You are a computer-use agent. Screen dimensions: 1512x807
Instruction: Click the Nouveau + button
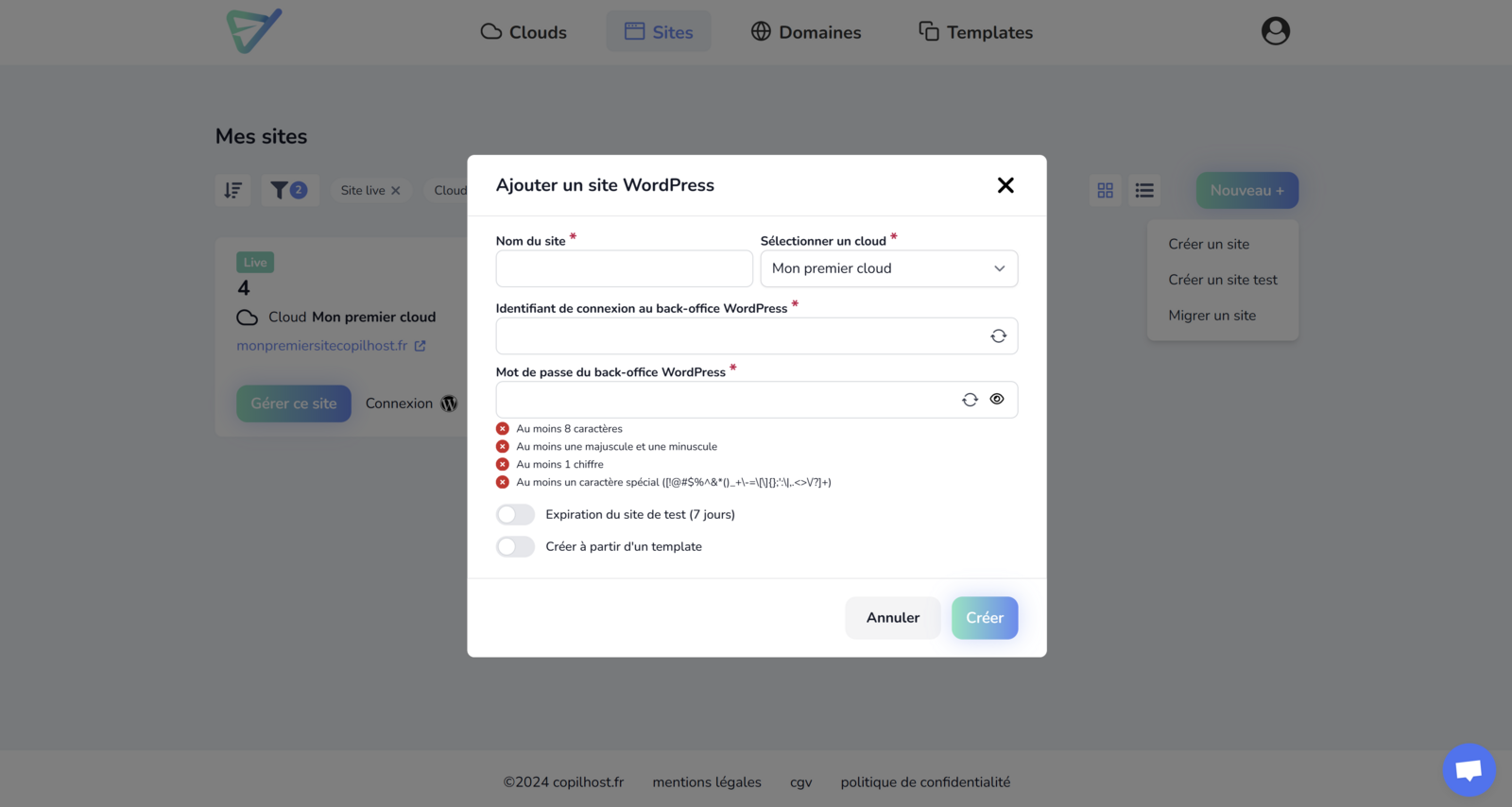[x=1247, y=191]
